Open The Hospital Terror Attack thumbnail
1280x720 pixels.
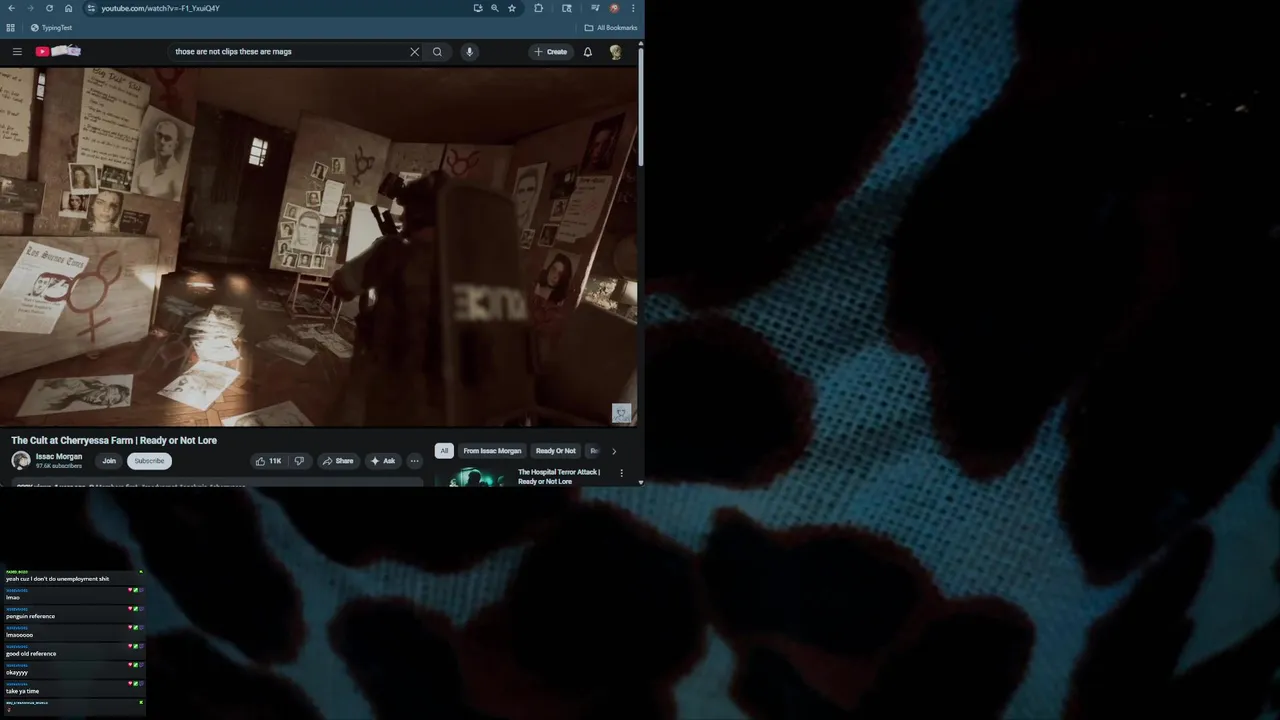[x=475, y=477]
